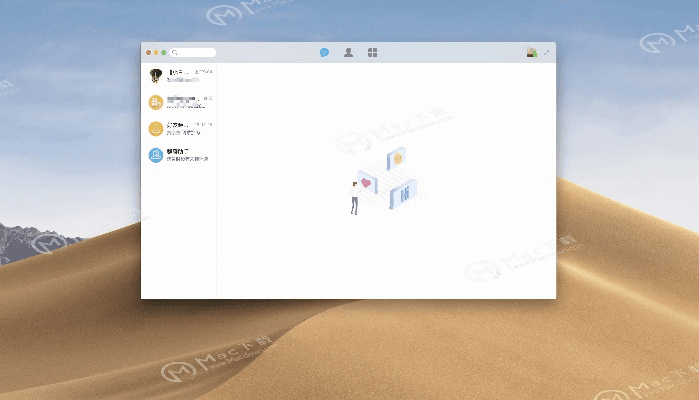
Task: Click the green zoom window button
Action: [164, 53]
